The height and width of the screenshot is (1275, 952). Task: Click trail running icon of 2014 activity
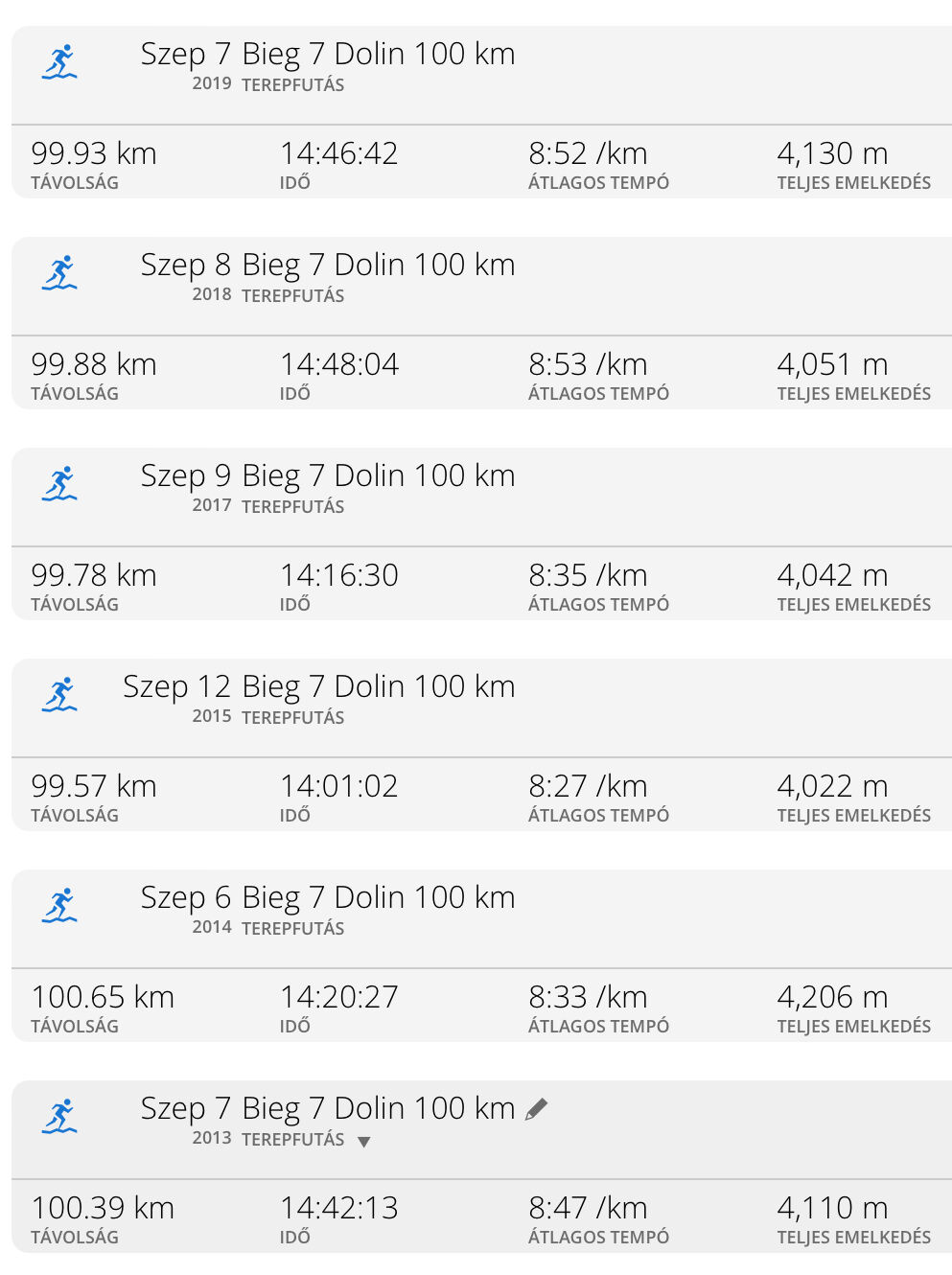[x=59, y=906]
